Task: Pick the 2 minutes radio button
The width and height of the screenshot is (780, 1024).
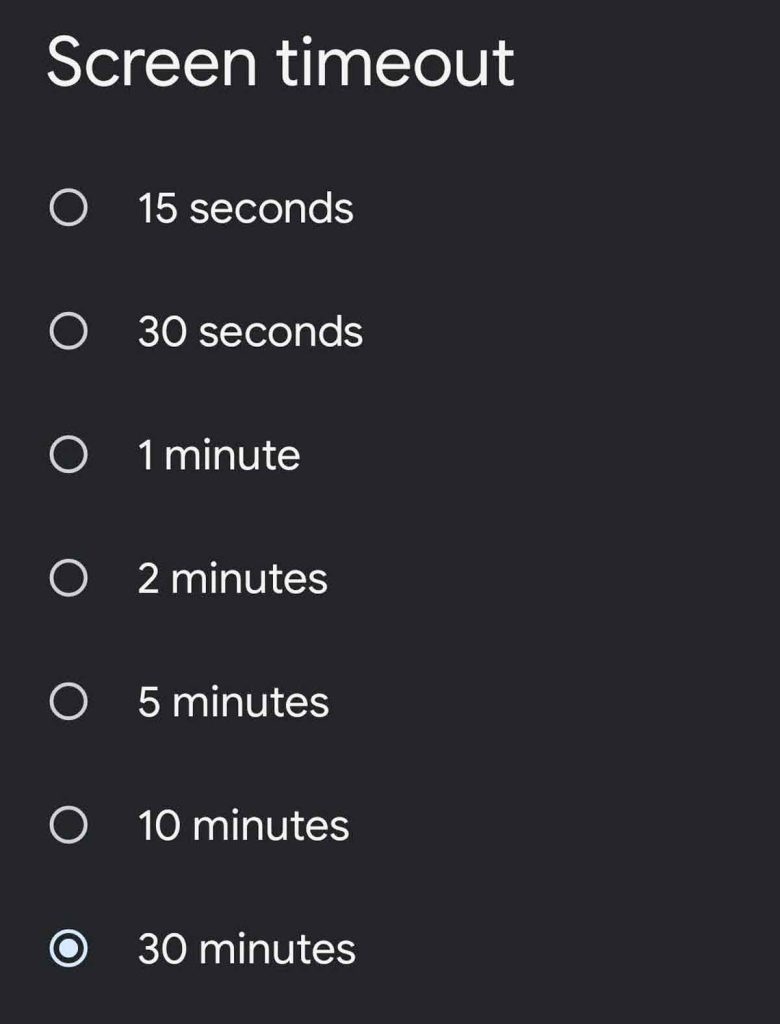Action: [68, 579]
